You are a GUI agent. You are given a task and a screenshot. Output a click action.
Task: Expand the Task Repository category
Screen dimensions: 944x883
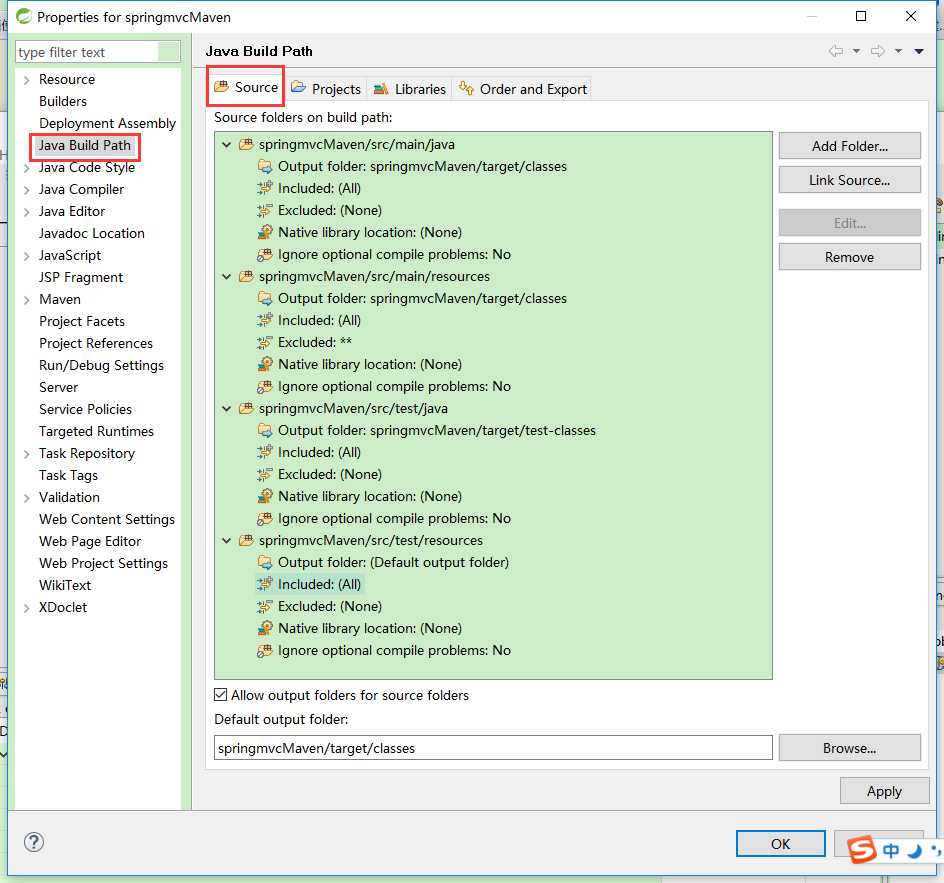(x=26, y=454)
